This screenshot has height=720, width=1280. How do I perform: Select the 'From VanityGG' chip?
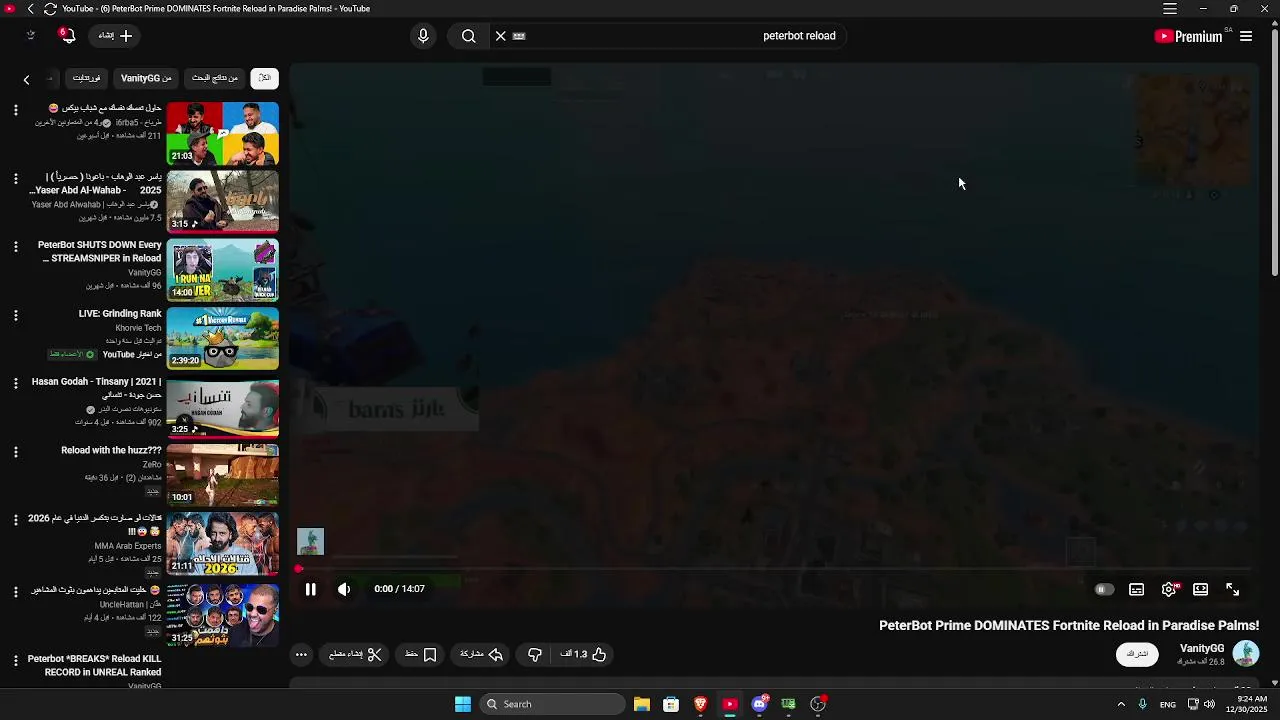coord(146,78)
